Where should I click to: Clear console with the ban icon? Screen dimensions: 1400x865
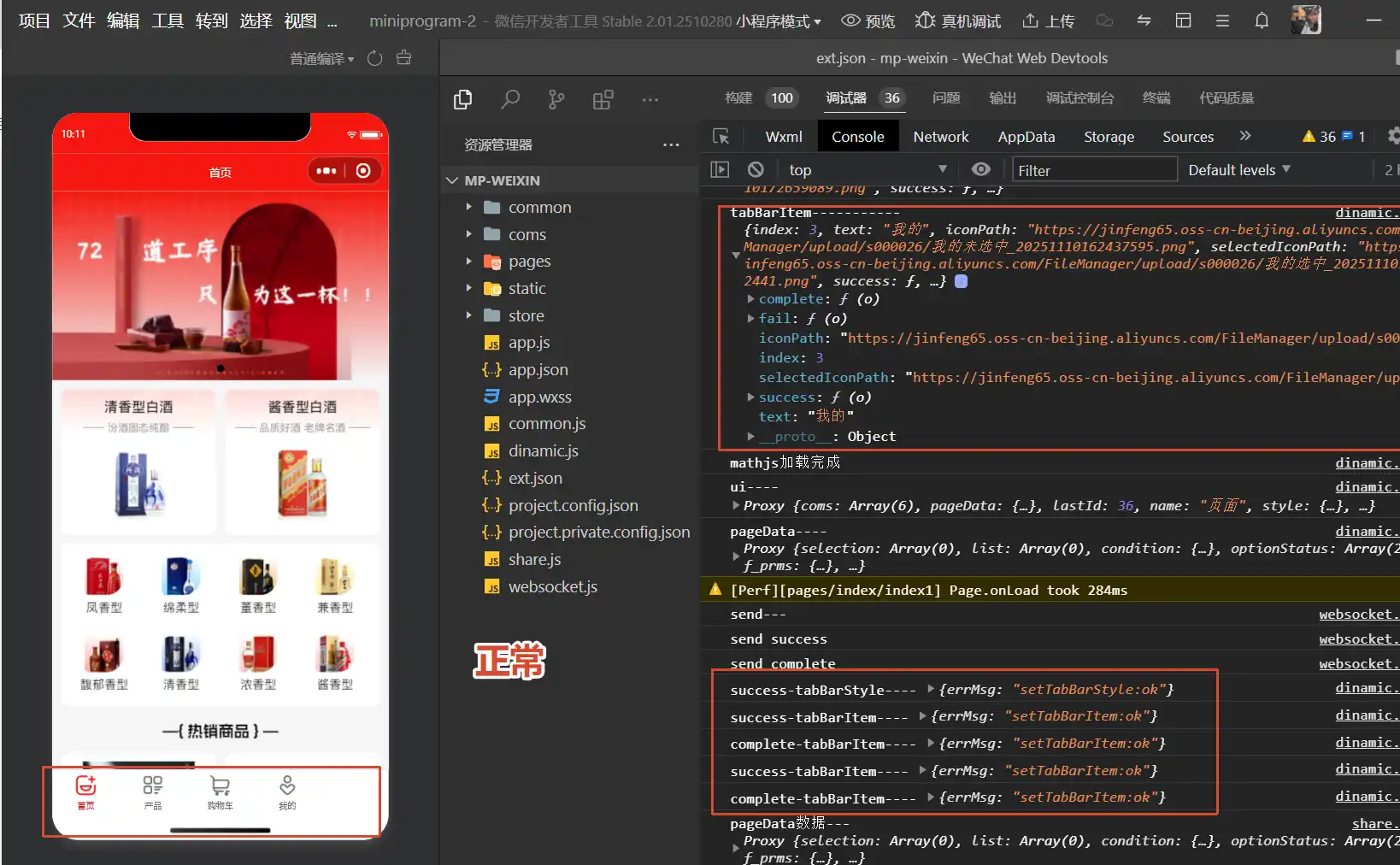click(755, 170)
